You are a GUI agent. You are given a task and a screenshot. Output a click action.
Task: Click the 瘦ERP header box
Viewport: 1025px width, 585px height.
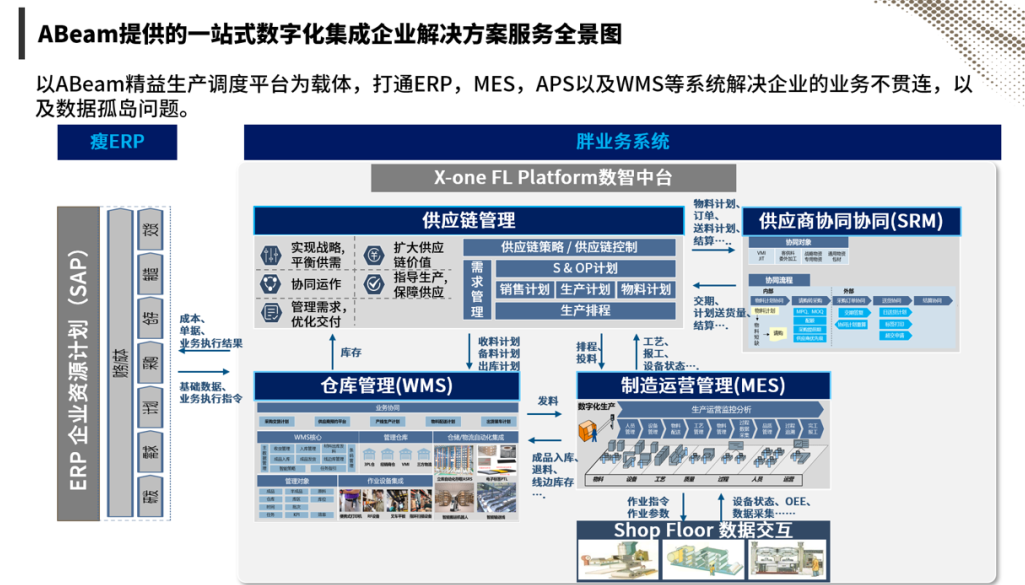(117, 142)
